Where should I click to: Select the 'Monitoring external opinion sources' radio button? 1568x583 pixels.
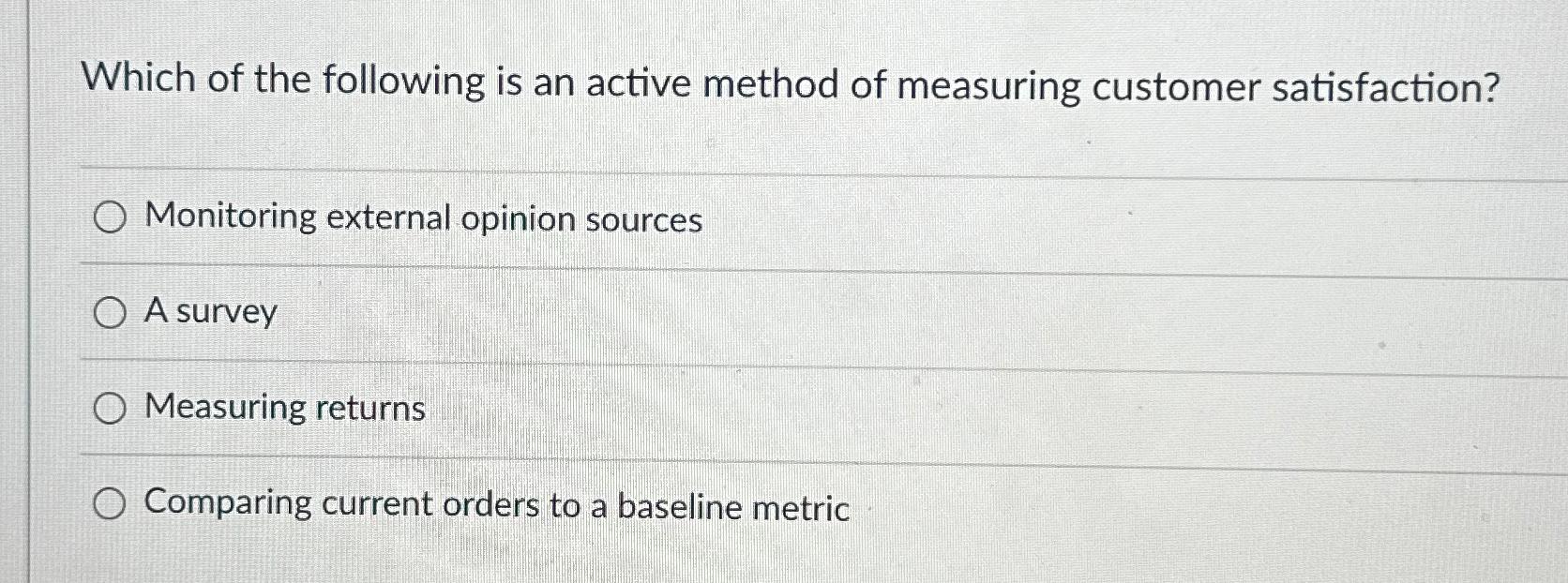point(109,217)
